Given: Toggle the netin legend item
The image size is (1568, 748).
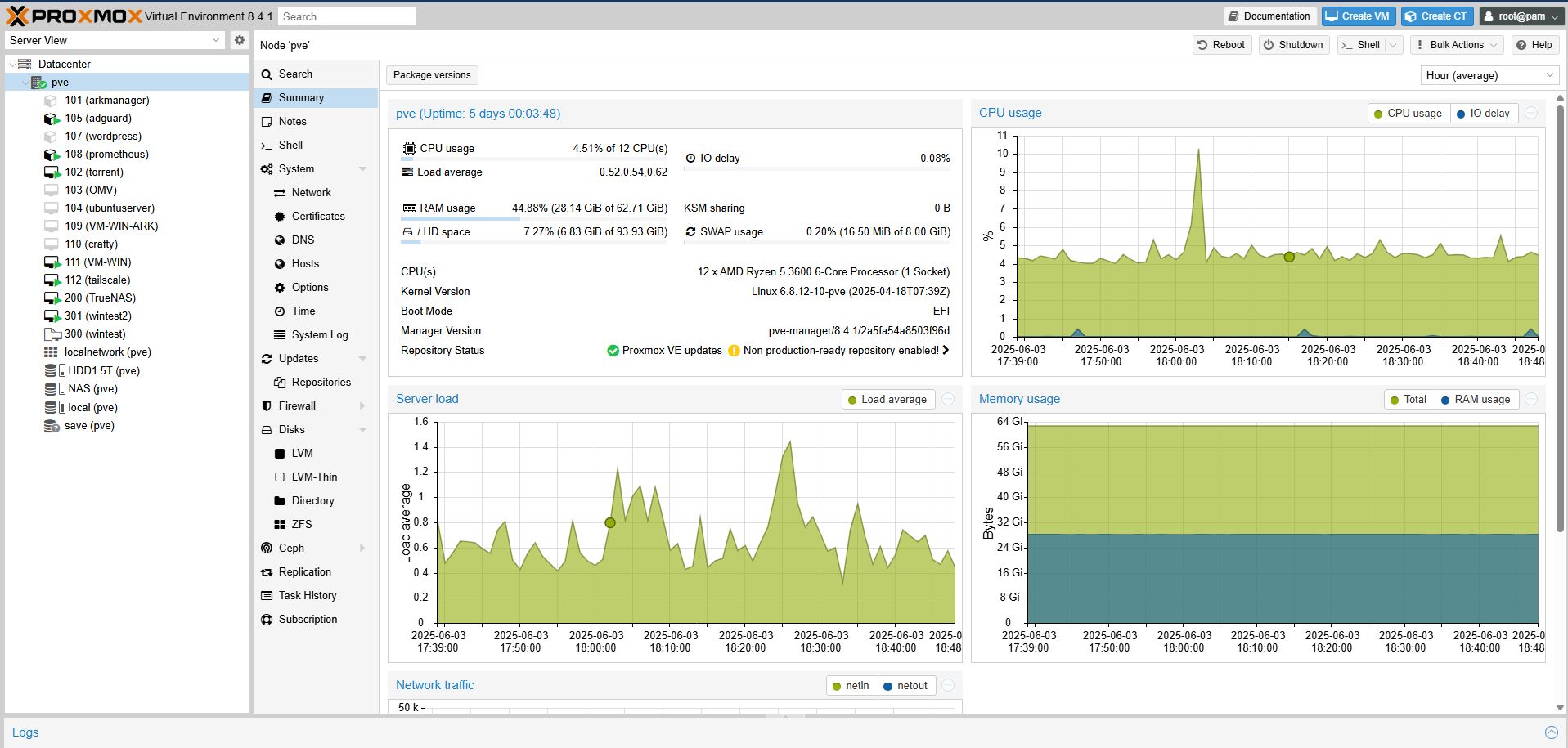Looking at the screenshot, I should [851, 686].
